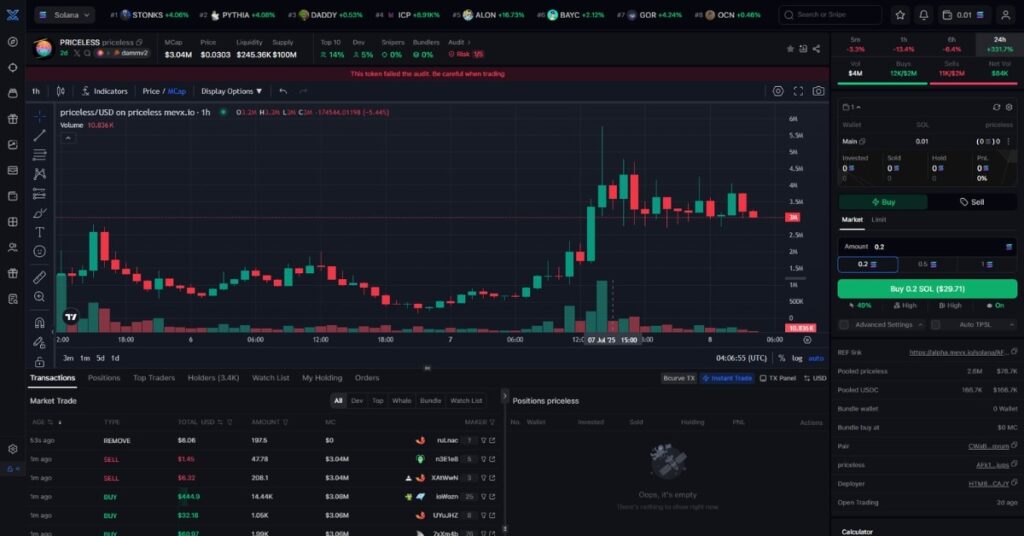The width and height of the screenshot is (1024, 536).
Task: Open chart settings circle icon in toolbar
Action: [x=778, y=91]
